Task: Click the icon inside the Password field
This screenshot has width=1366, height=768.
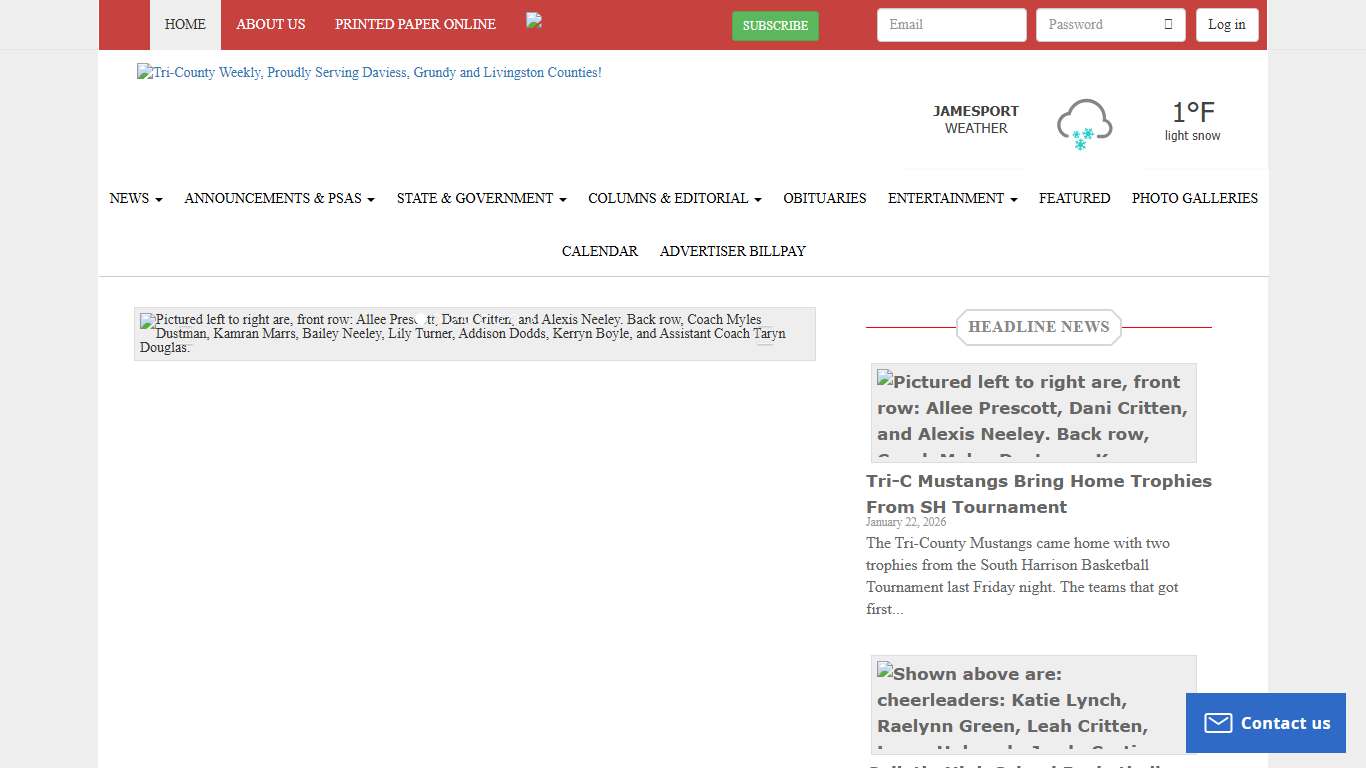Action: click(1167, 25)
